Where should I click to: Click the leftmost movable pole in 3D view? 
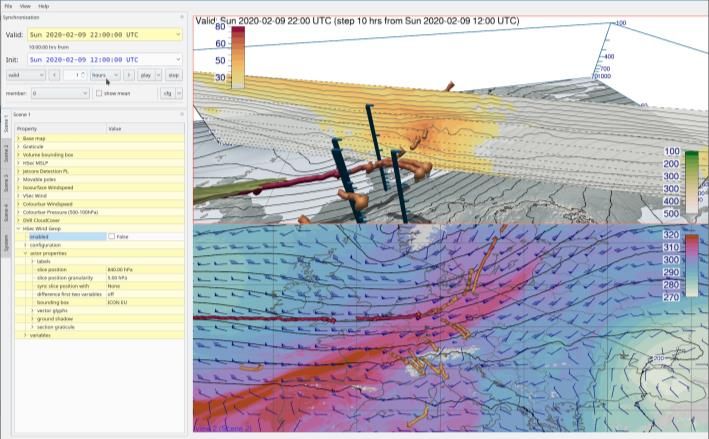[x=347, y=181]
